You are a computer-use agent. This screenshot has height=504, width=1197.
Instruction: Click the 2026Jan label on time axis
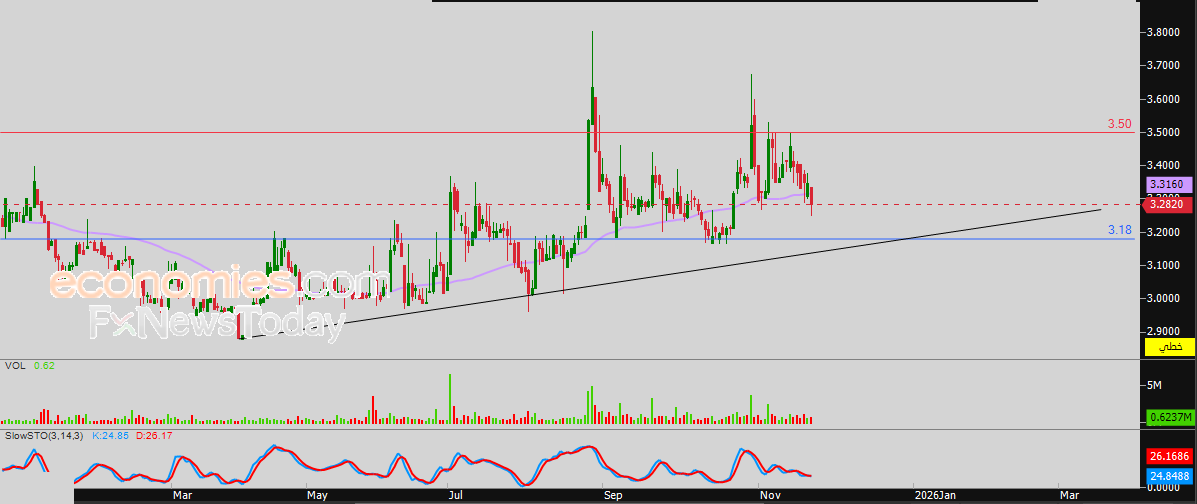coord(935,495)
